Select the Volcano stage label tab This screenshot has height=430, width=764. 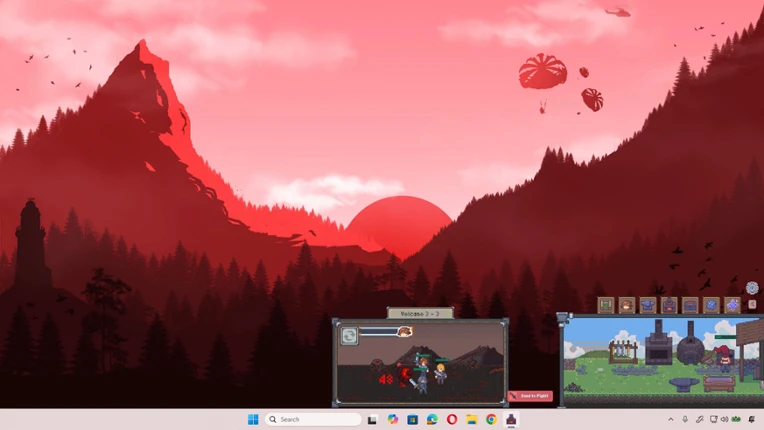point(420,314)
